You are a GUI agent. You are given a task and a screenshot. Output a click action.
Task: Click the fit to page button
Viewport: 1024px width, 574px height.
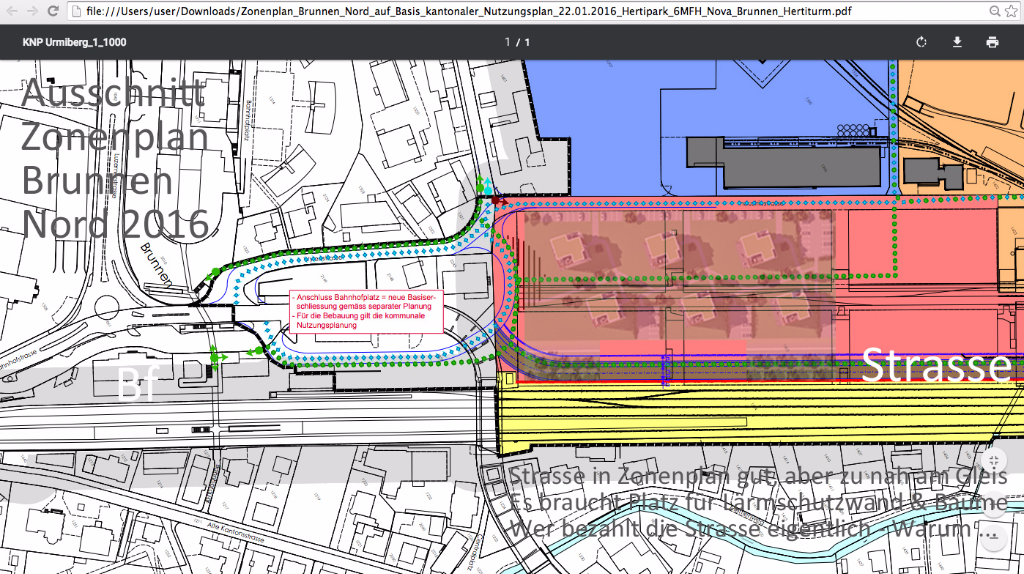click(x=992, y=461)
